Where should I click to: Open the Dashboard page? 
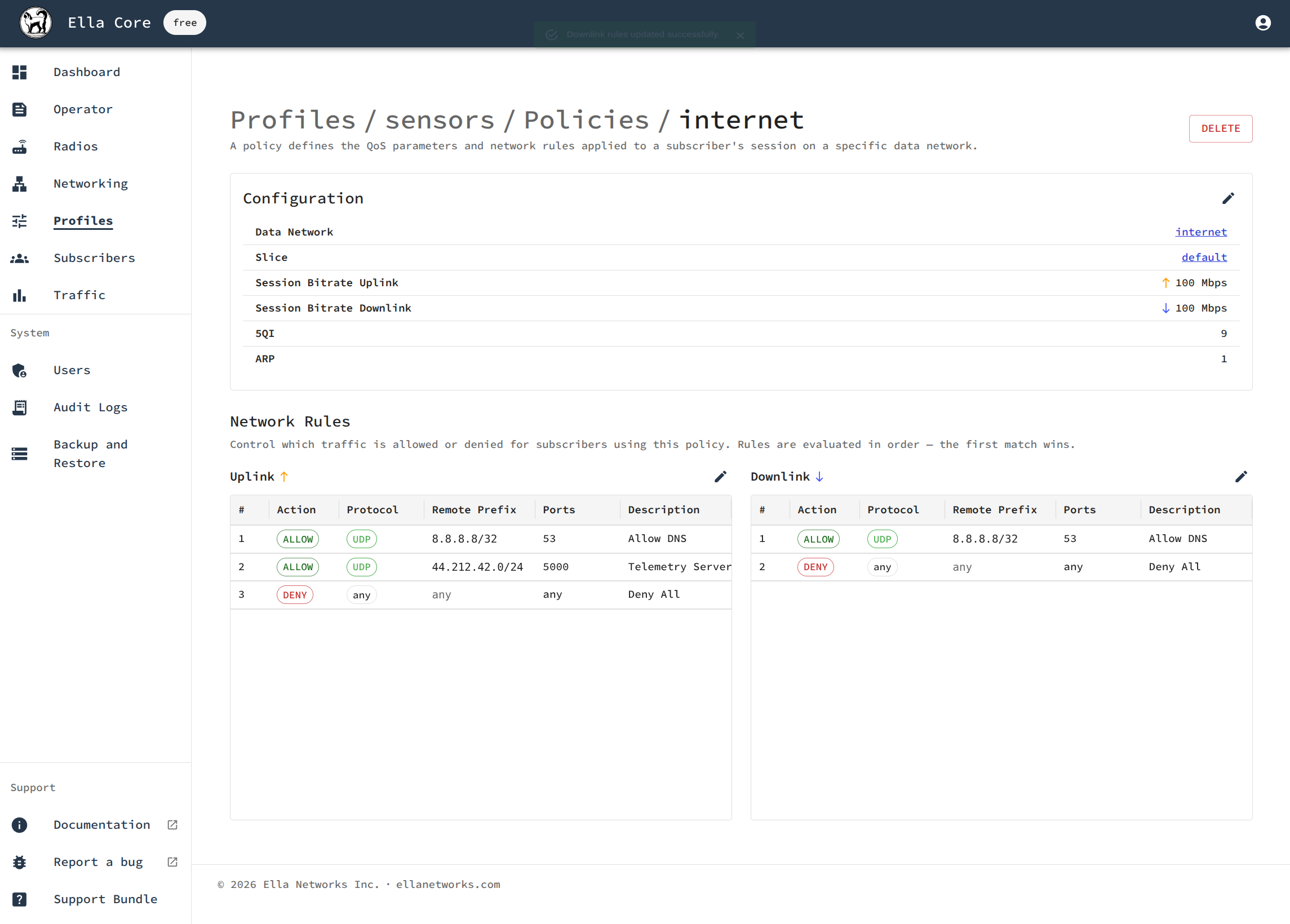tap(87, 72)
